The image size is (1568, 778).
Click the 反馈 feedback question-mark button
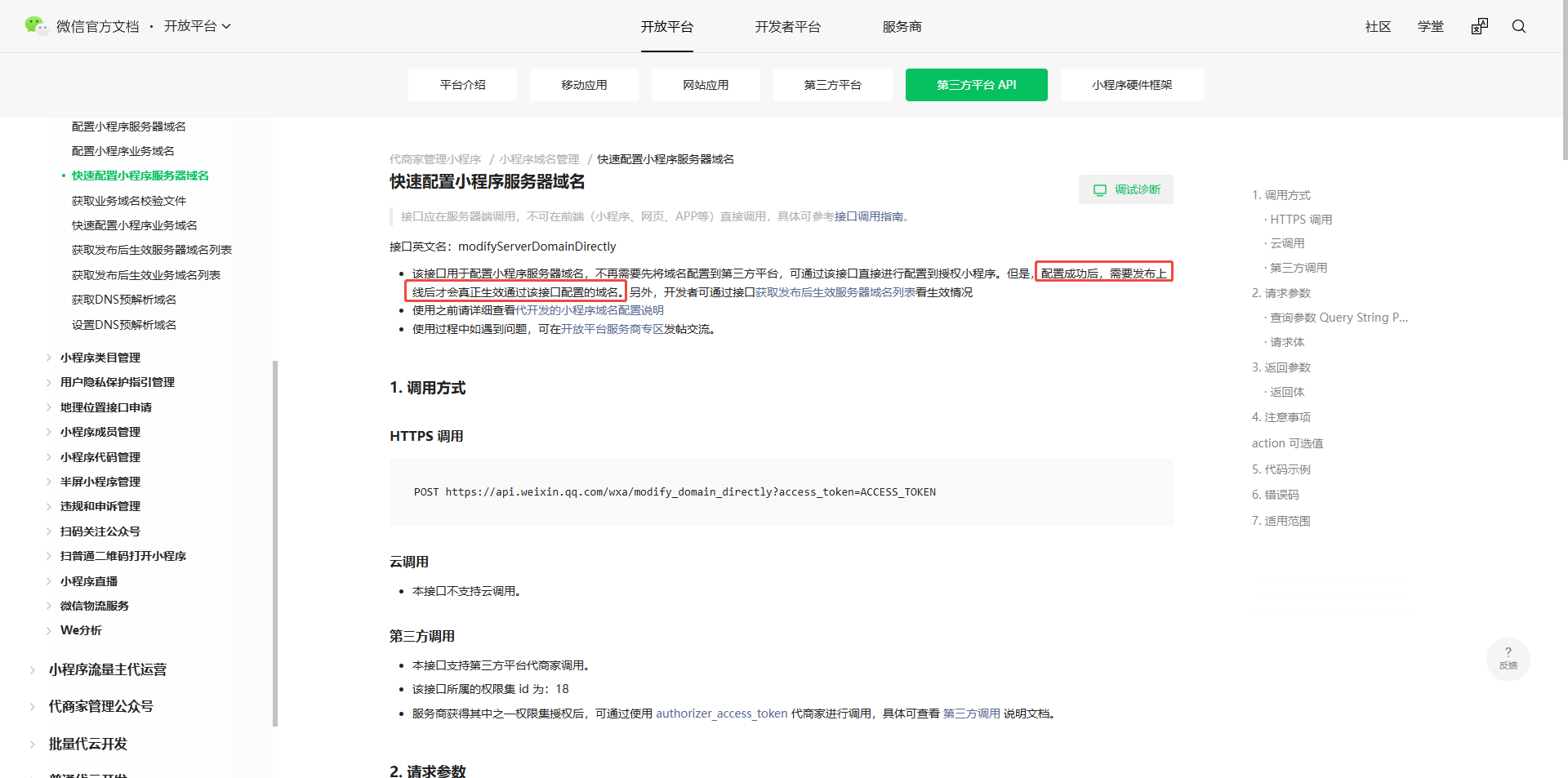click(1508, 659)
